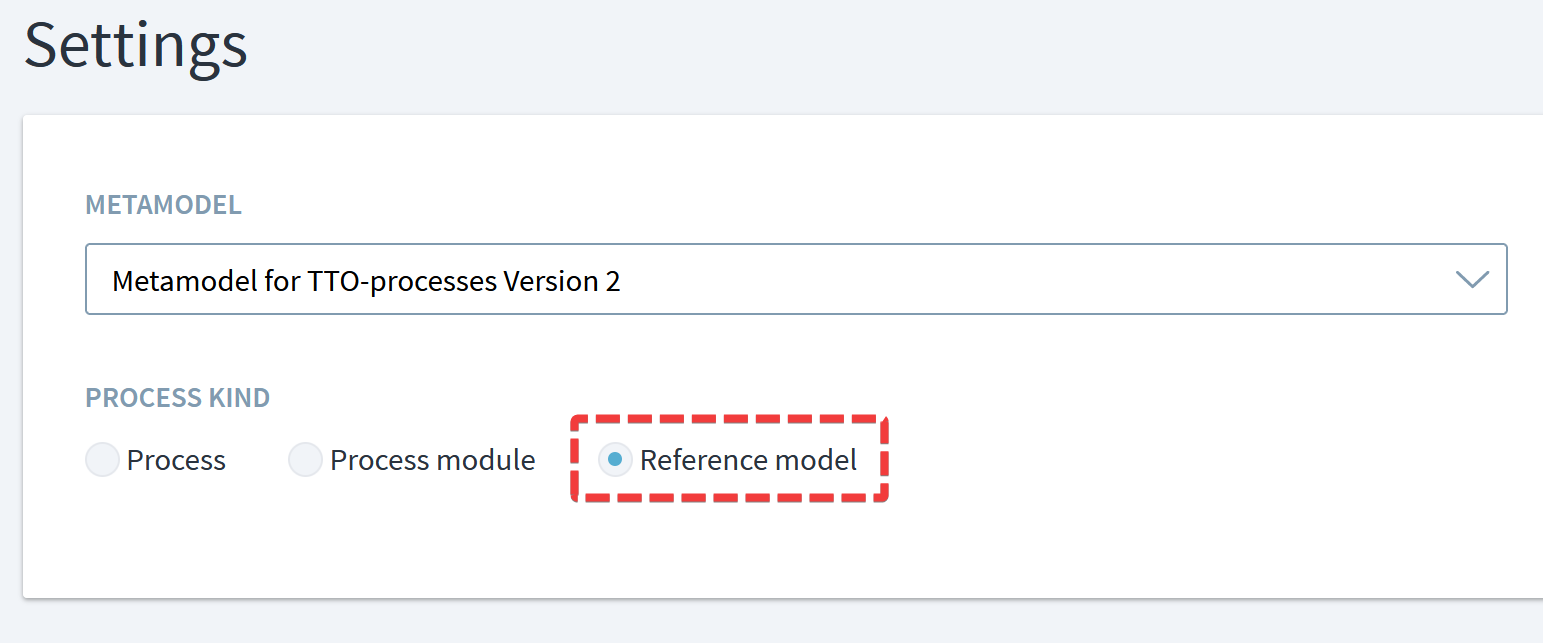Click the "Process module" label text
The width and height of the screenshot is (1543, 643).
[x=432, y=460]
